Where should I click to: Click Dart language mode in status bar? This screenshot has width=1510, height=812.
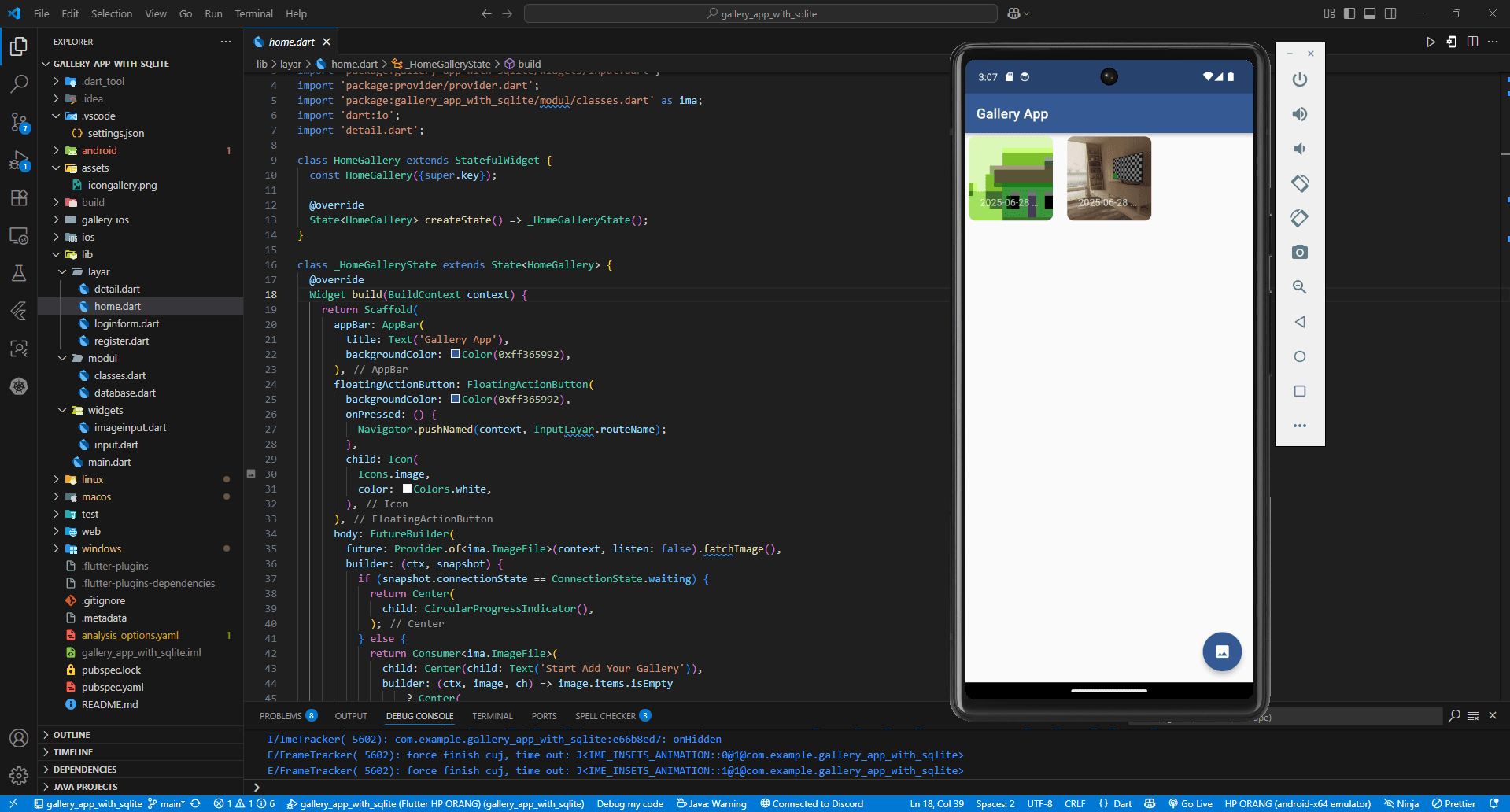(1123, 804)
